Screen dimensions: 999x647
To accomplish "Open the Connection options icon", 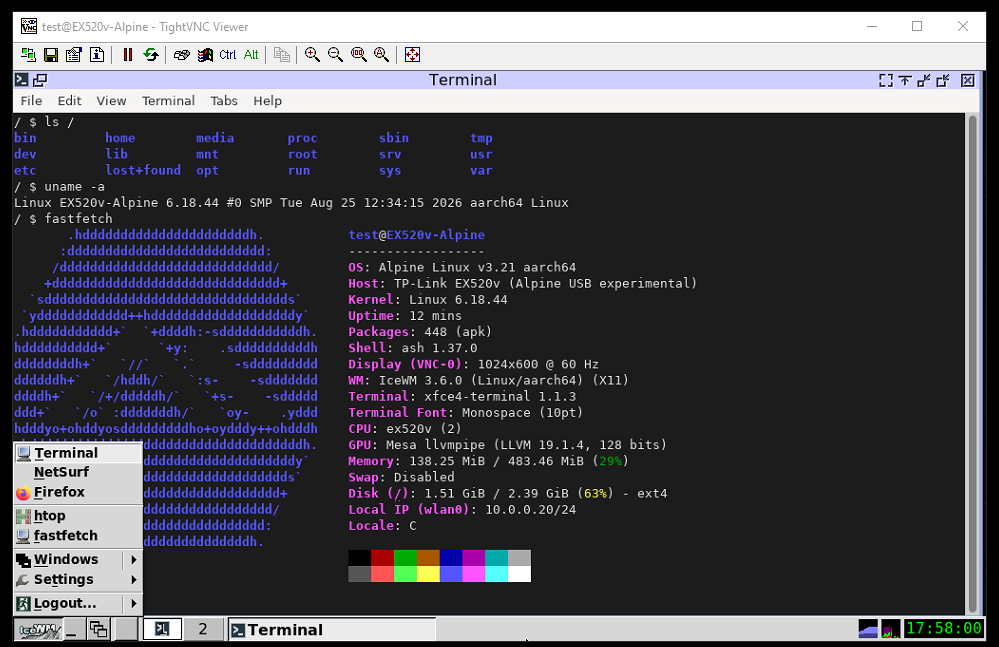I will pos(74,55).
